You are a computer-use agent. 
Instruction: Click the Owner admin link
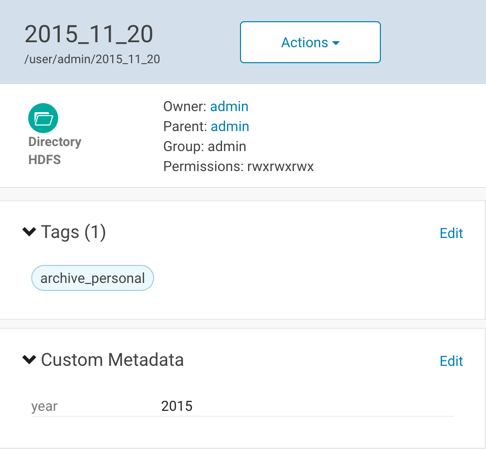[x=229, y=107]
